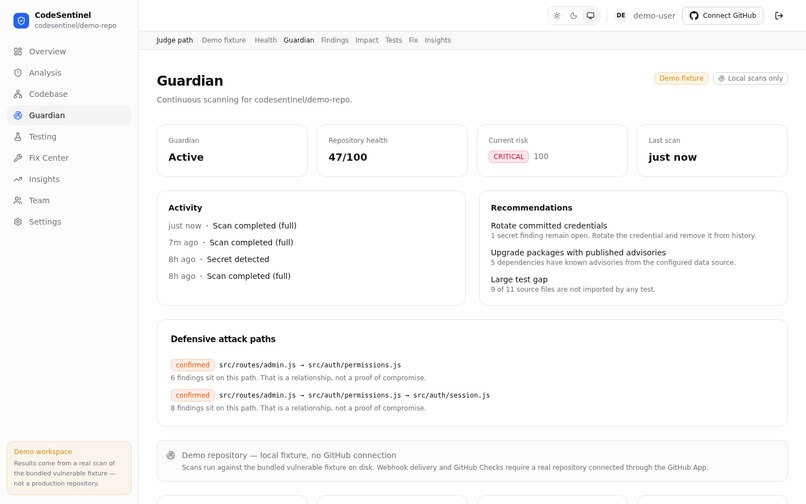Click the Local scans only badge
This screenshot has width=806, height=504.
coord(750,78)
